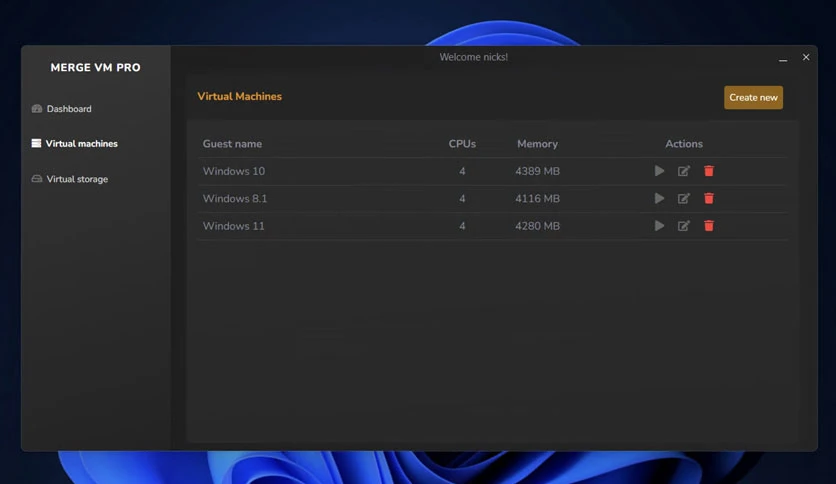Click the CPU count for Windows 8.1
This screenshot has width=836, height=484.
pyautogui.click(x=462, y=198)
